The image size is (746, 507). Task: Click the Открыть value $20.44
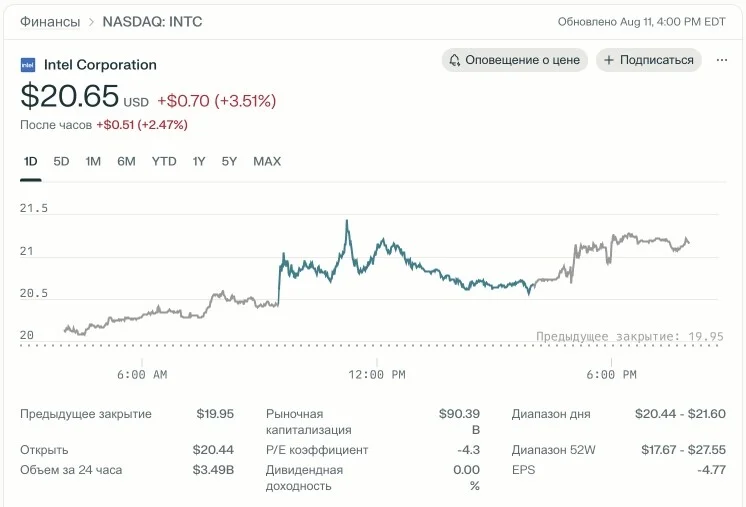click(x=213, y=450)
